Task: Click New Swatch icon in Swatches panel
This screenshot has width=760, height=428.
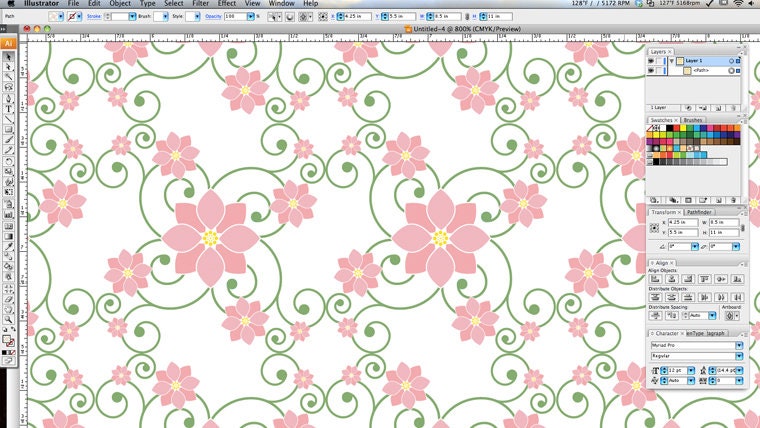Action: click(719, 200)
